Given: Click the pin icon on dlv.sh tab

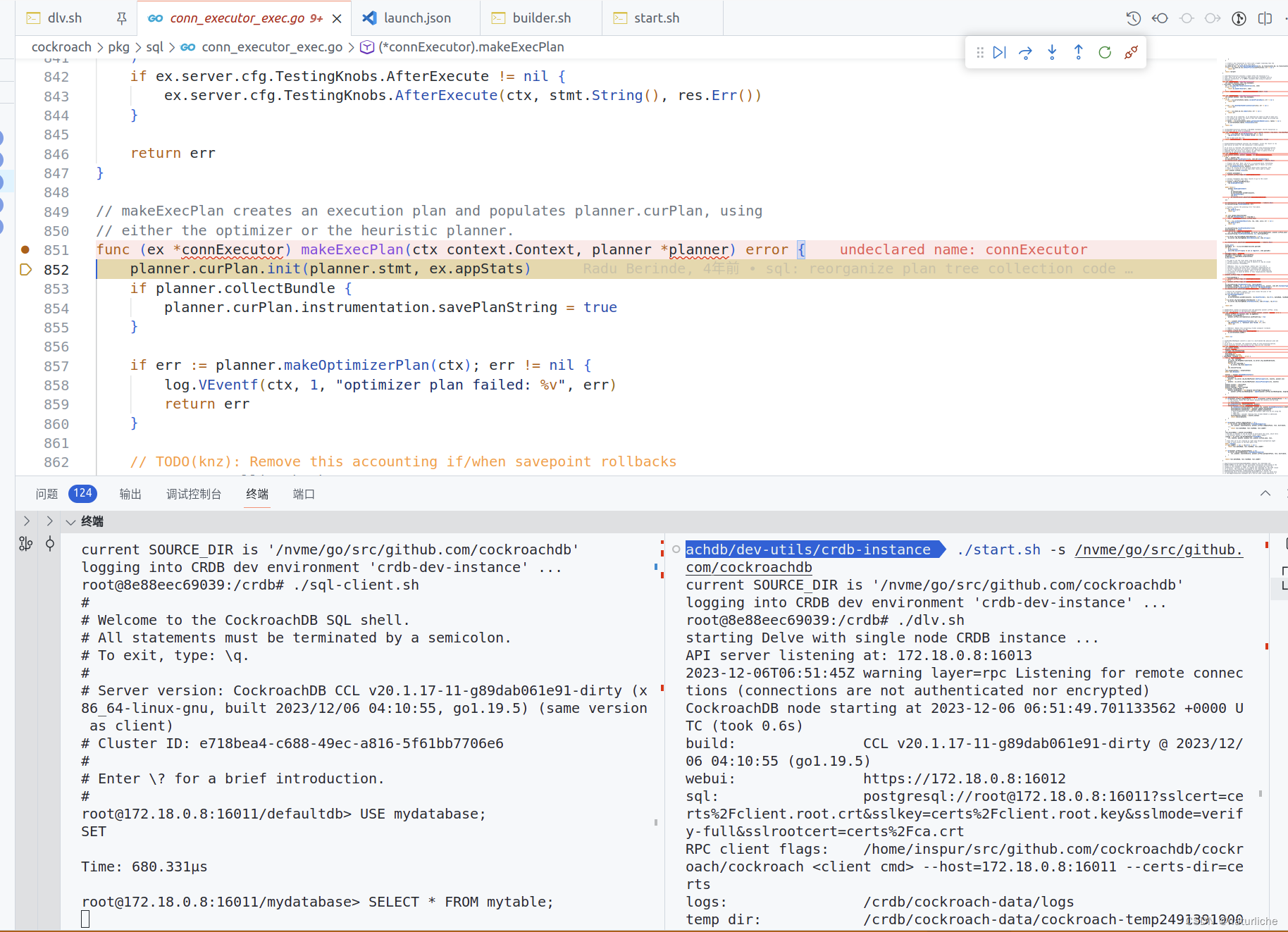Looking at the screenshot, I should point(121,18).
